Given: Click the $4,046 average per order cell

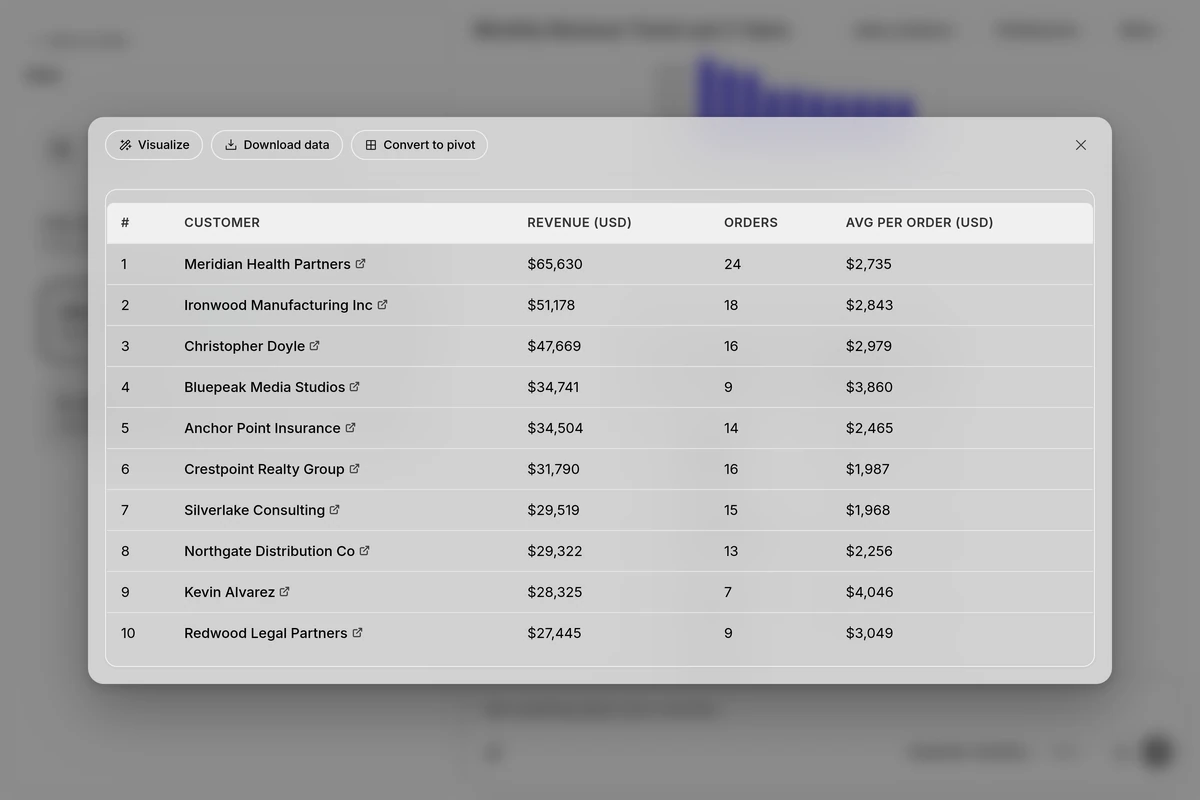Looking at the screenshot, I should tap(870, 592).
